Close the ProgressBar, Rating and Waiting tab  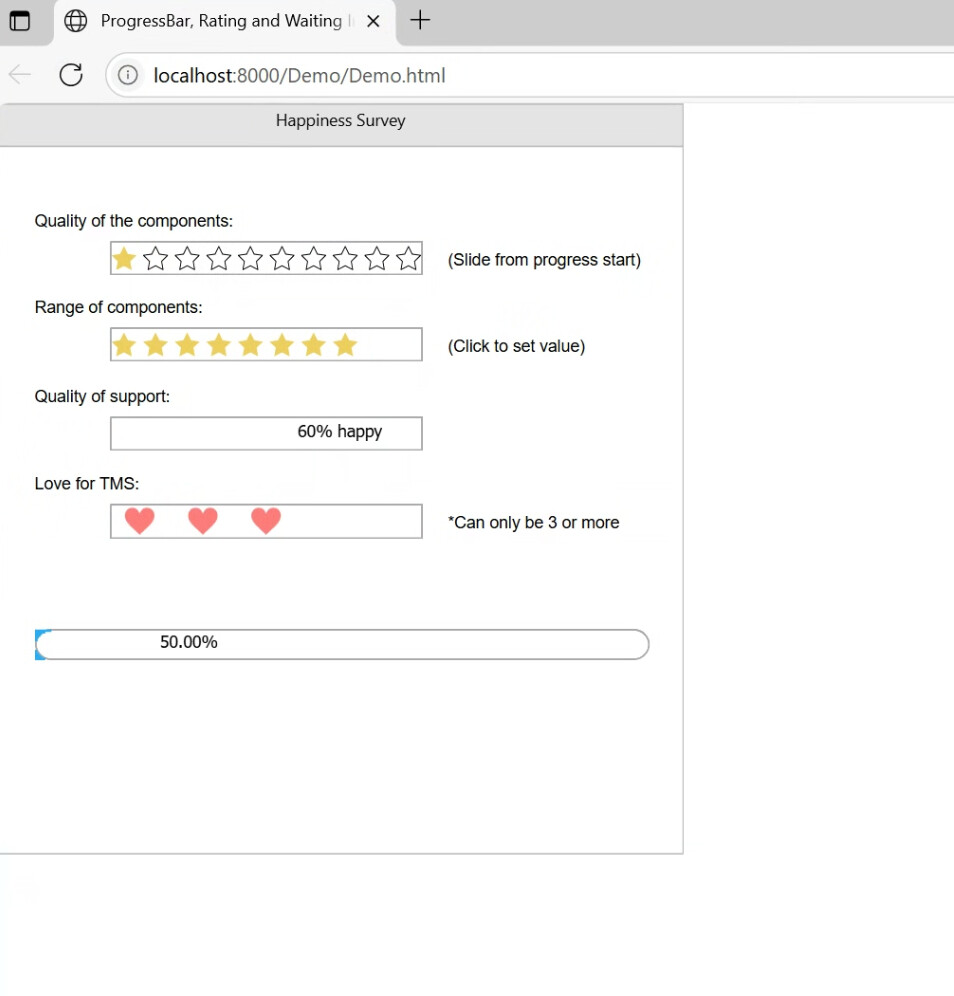[x=373, y=21]
